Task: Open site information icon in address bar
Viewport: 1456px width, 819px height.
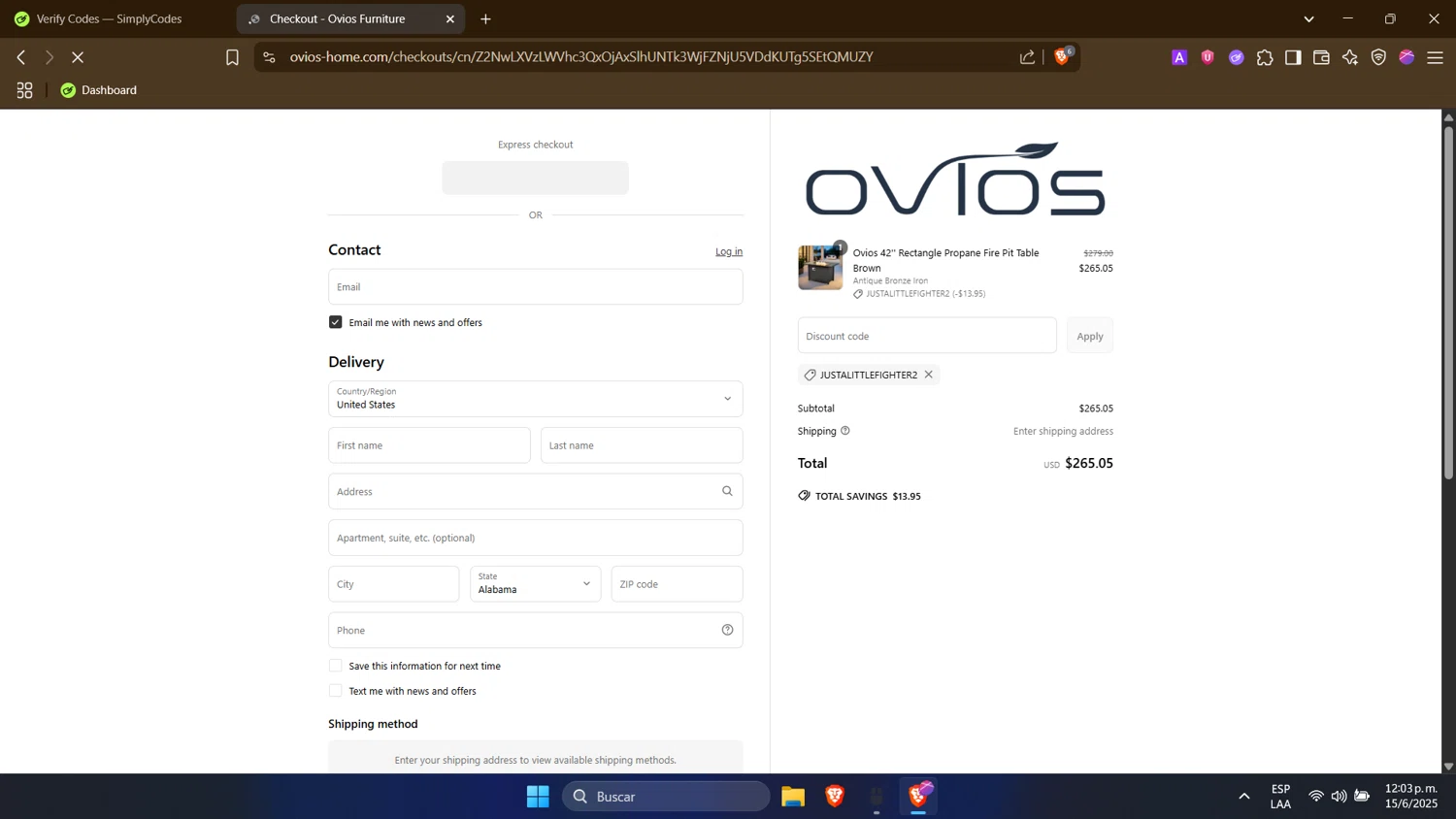Action: pos(270,57)
